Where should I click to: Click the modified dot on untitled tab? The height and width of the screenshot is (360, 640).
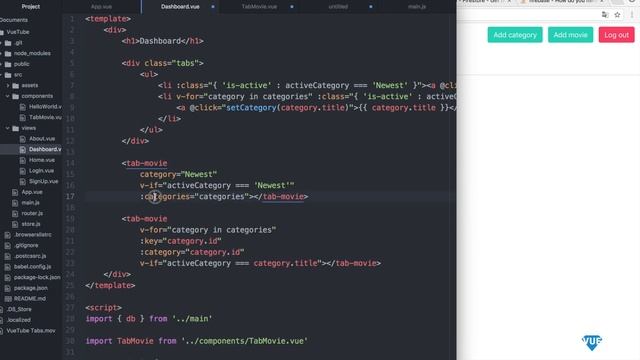tap(371, 7)
